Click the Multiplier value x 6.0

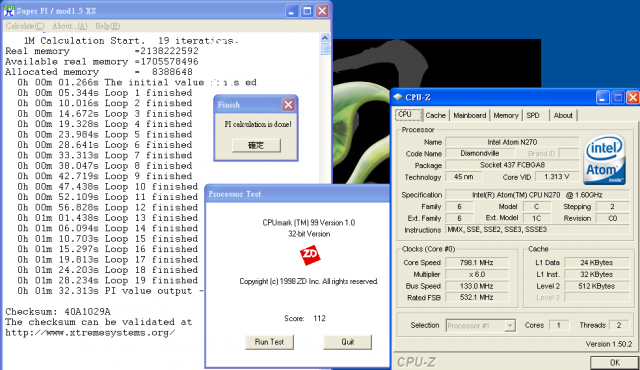click(477, 274)
